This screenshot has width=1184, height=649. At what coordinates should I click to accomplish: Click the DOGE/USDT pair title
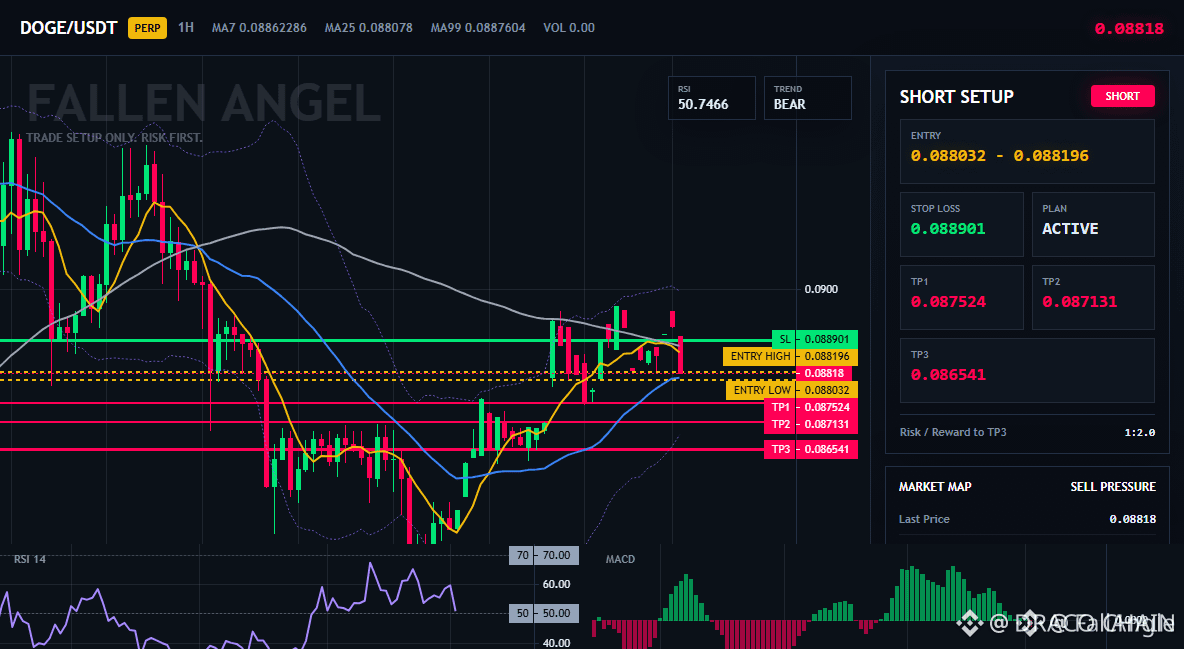point(68,28)
